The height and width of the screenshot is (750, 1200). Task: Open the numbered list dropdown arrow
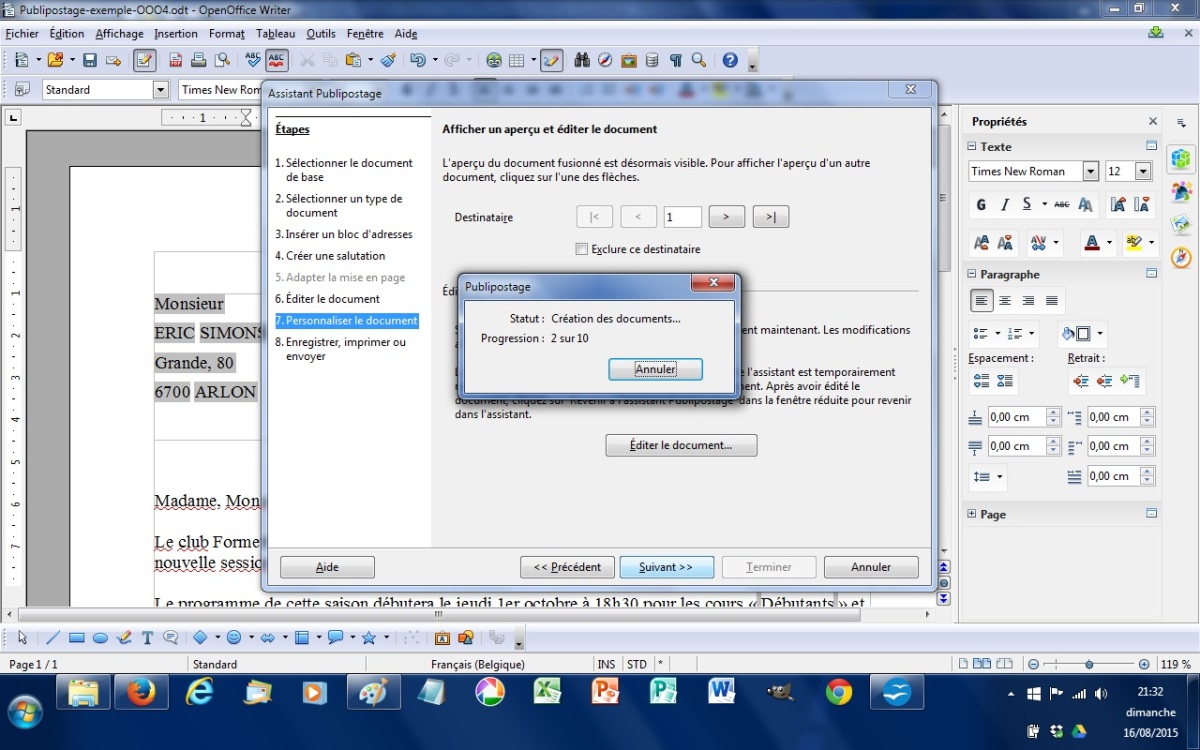click(x=1032, y=334)
